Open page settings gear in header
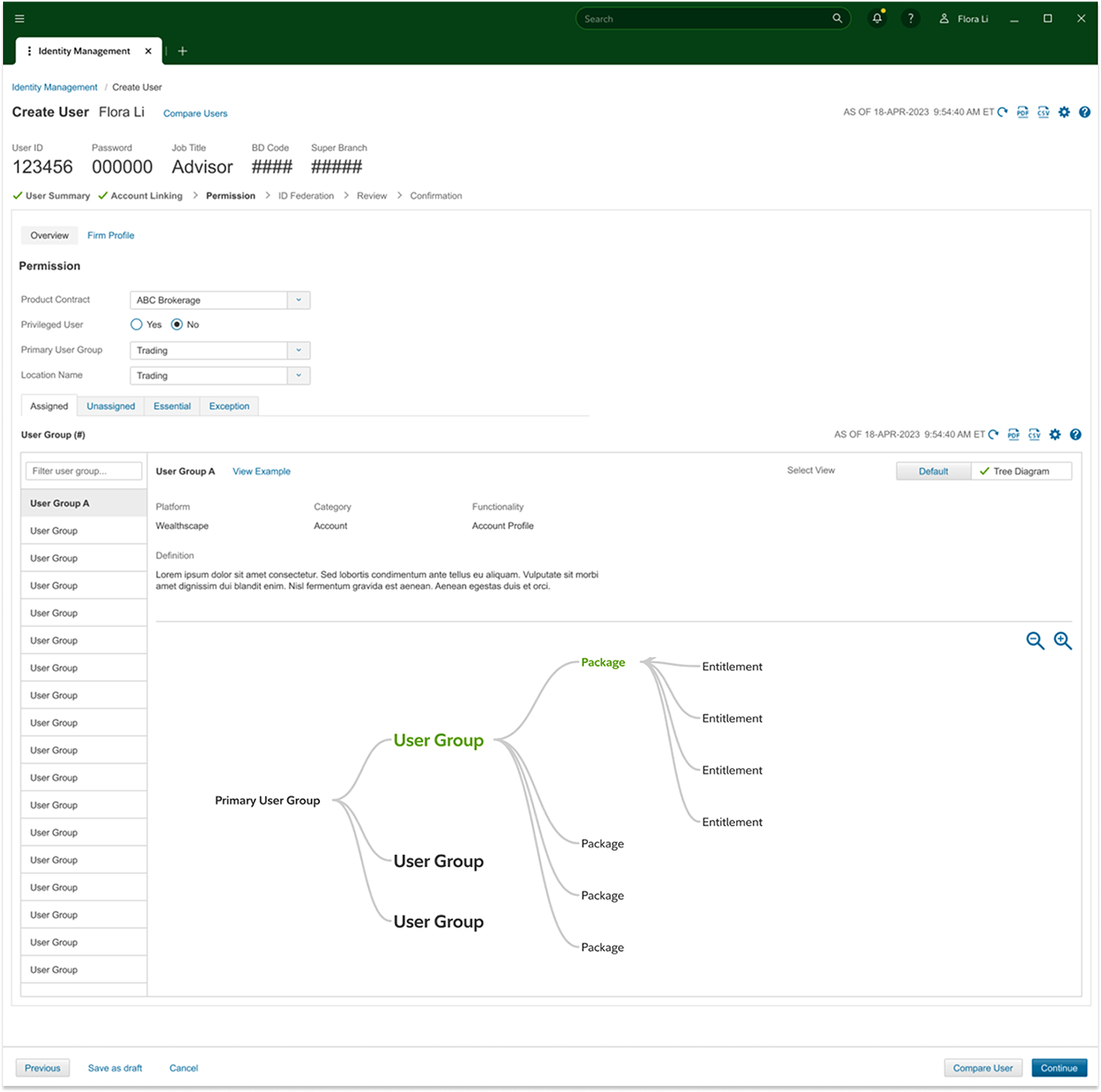The width and height of the screenshot is (1101, 1092). tap(1064, 112)
